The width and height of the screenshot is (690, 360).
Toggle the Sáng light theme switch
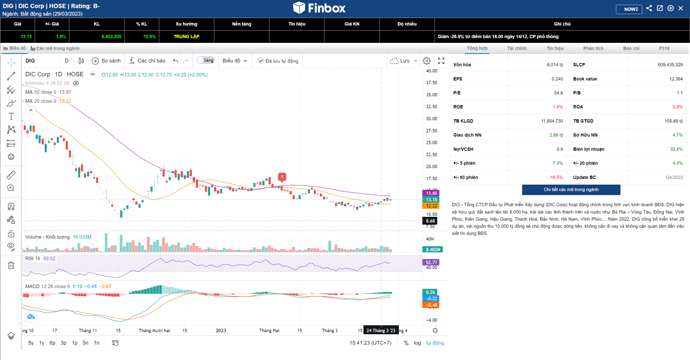[205, 60]
